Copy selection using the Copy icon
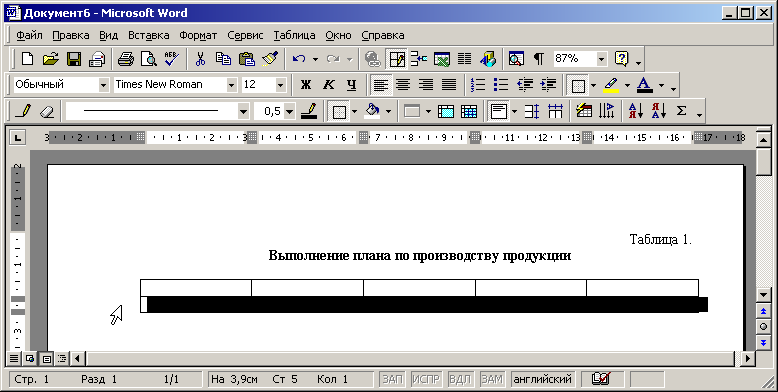778x392 pixels. [223, 60]
